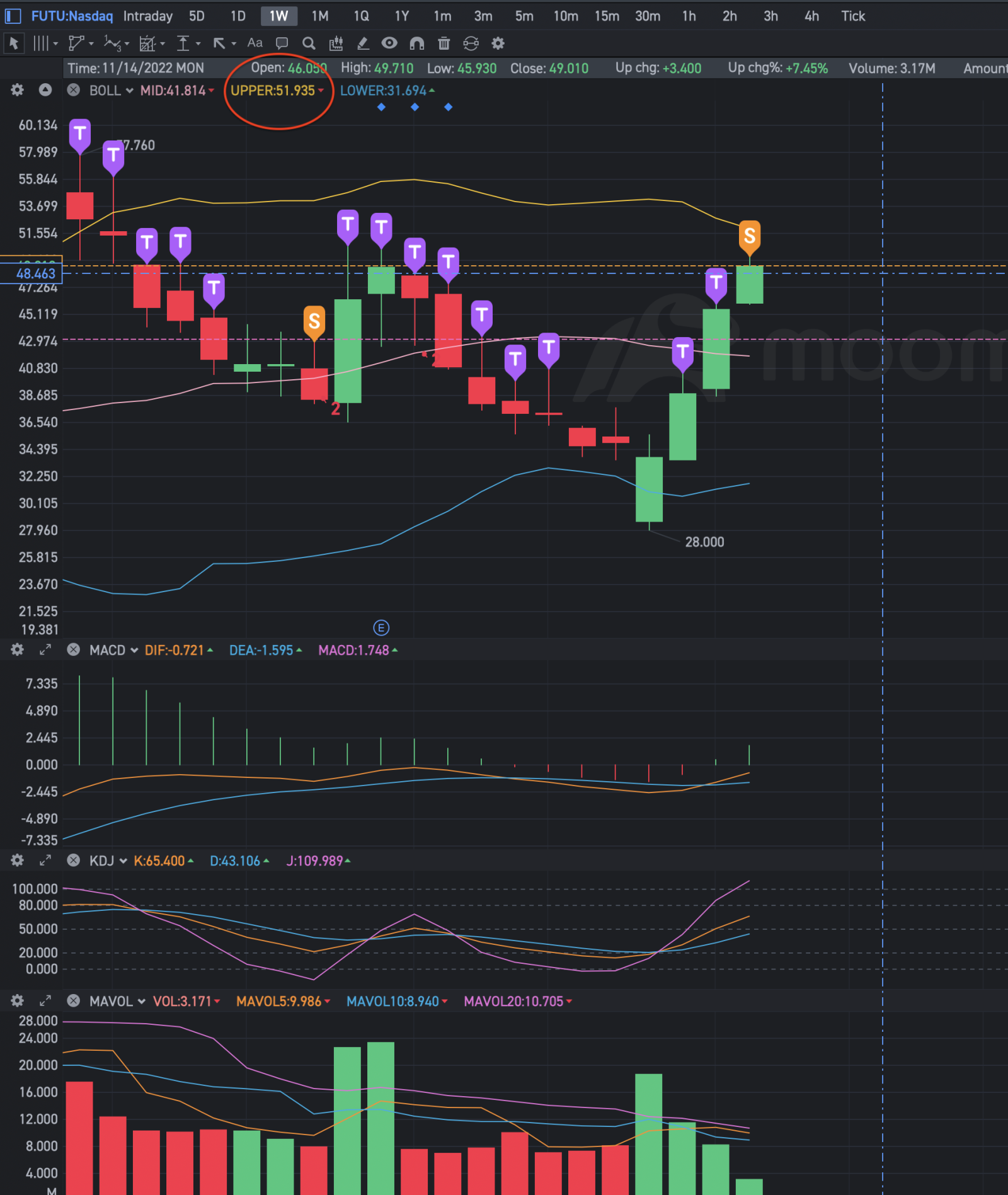1008x1195 pixels.
Task: Select the Aa text tool
Action: [255, 43]
